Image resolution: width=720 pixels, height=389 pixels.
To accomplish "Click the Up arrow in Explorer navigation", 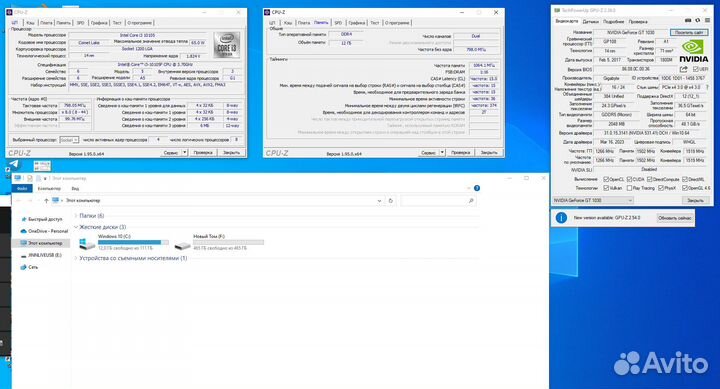I will [x=46, y=201].
